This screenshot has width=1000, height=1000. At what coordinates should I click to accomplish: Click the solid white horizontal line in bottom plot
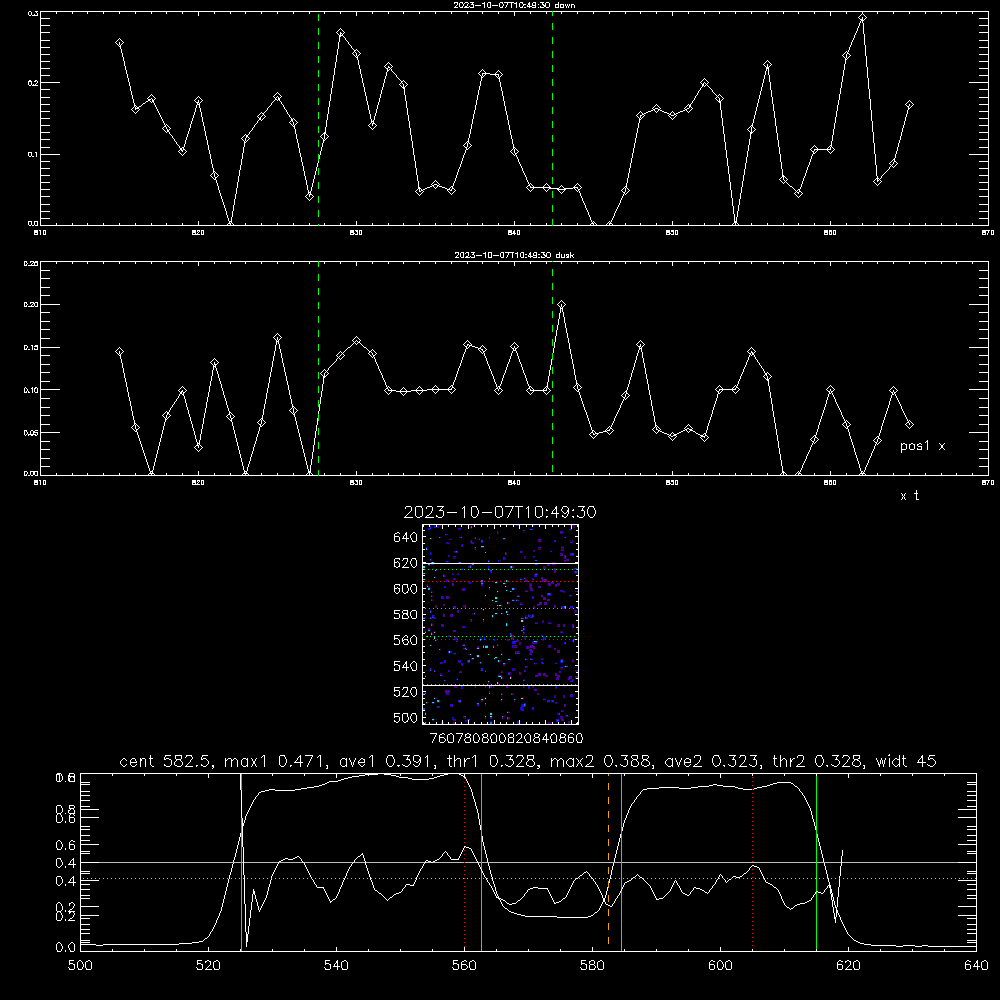(528, 862)
